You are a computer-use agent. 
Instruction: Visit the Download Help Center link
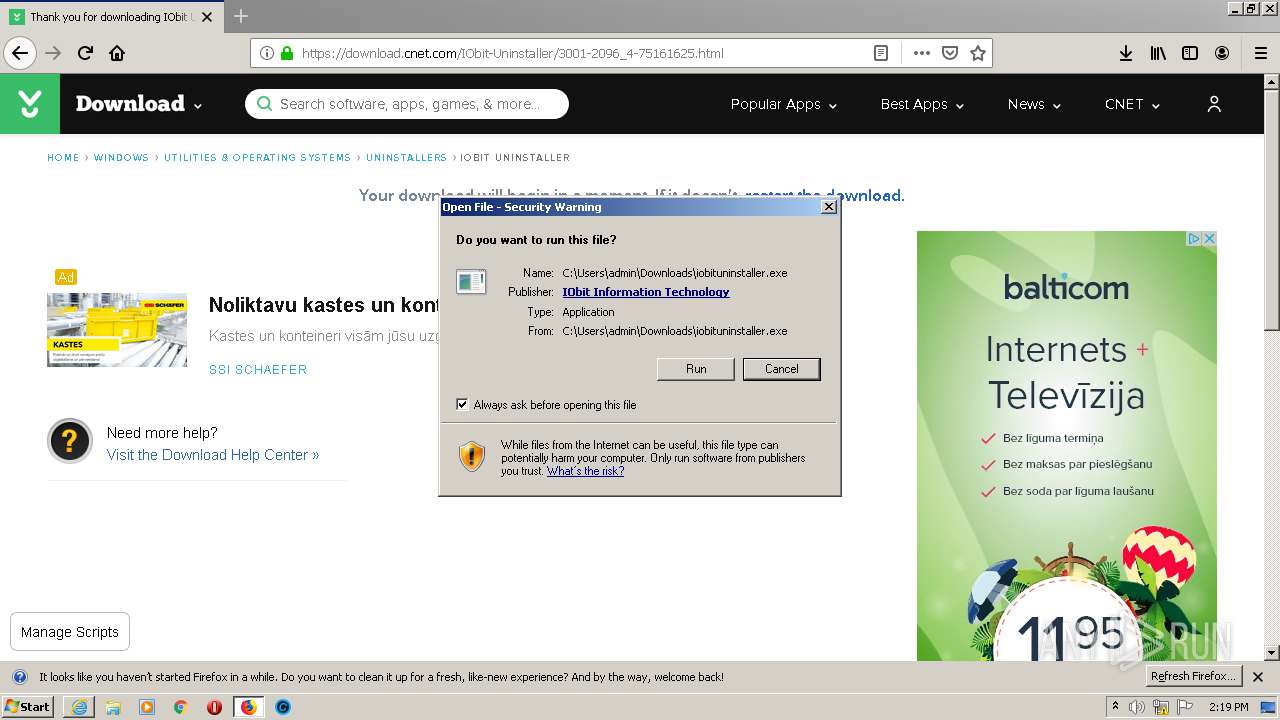pos(213,455)
